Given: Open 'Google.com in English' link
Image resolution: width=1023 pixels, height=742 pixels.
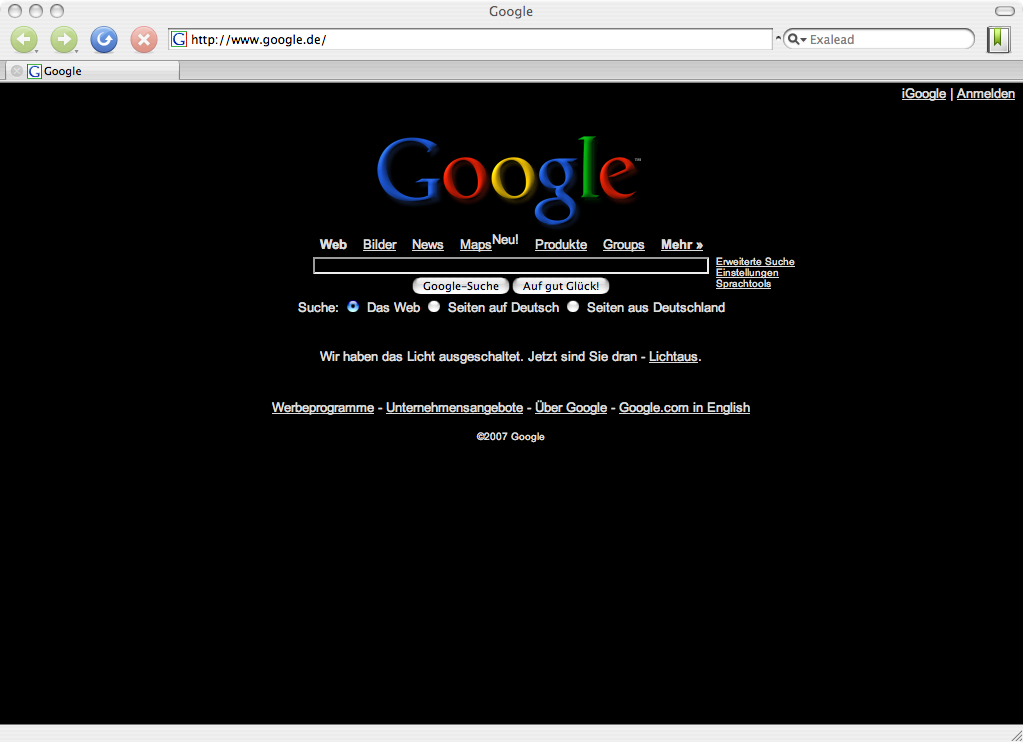Looking at the screenshot, I should point(684,407).
